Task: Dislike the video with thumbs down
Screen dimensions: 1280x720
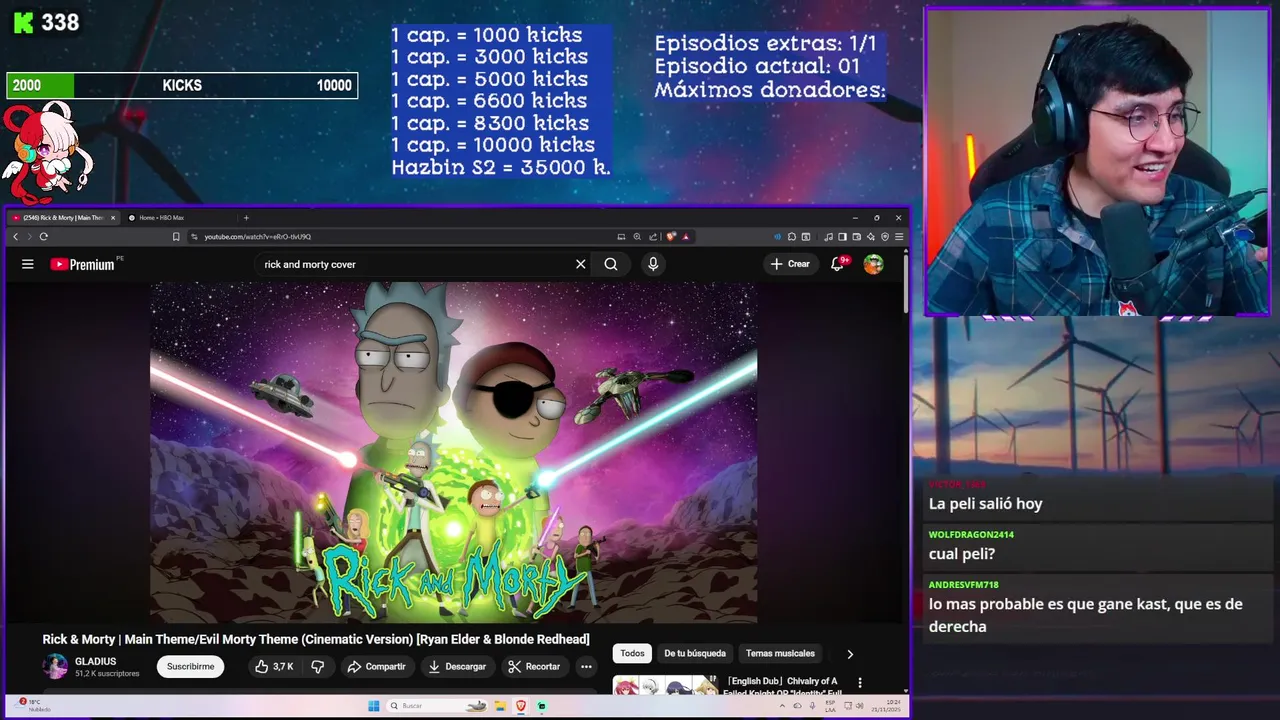Action: (318, 666)
